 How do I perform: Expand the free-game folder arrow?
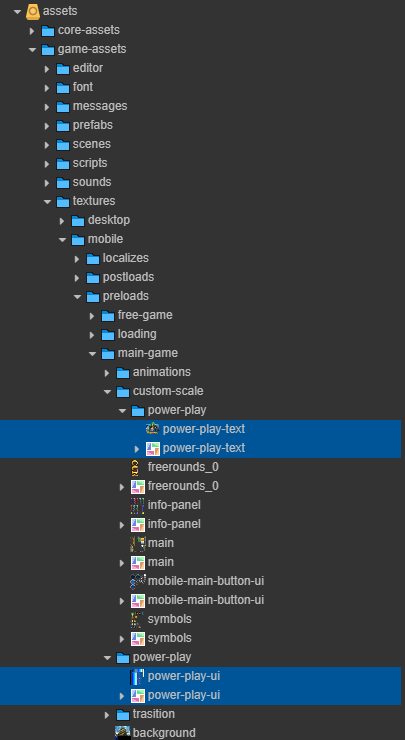(92, 316)
